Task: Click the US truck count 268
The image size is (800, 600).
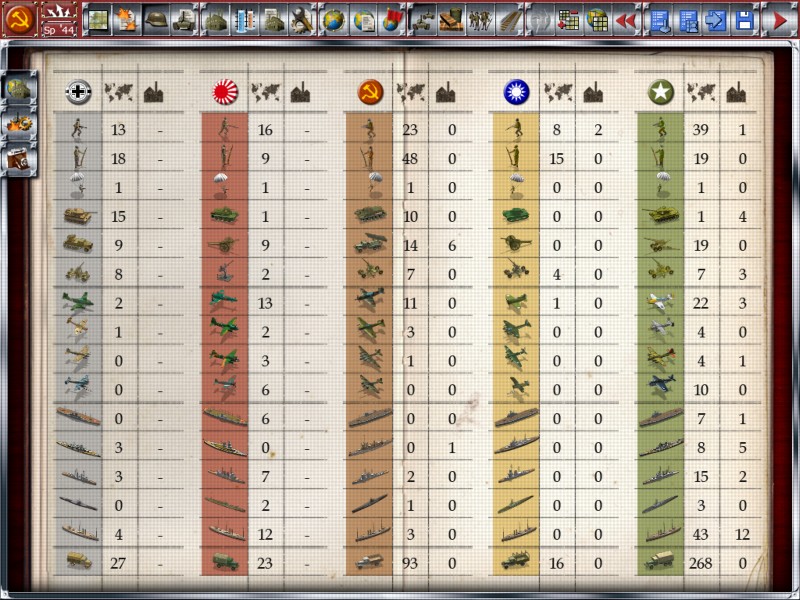Action: 701,563
